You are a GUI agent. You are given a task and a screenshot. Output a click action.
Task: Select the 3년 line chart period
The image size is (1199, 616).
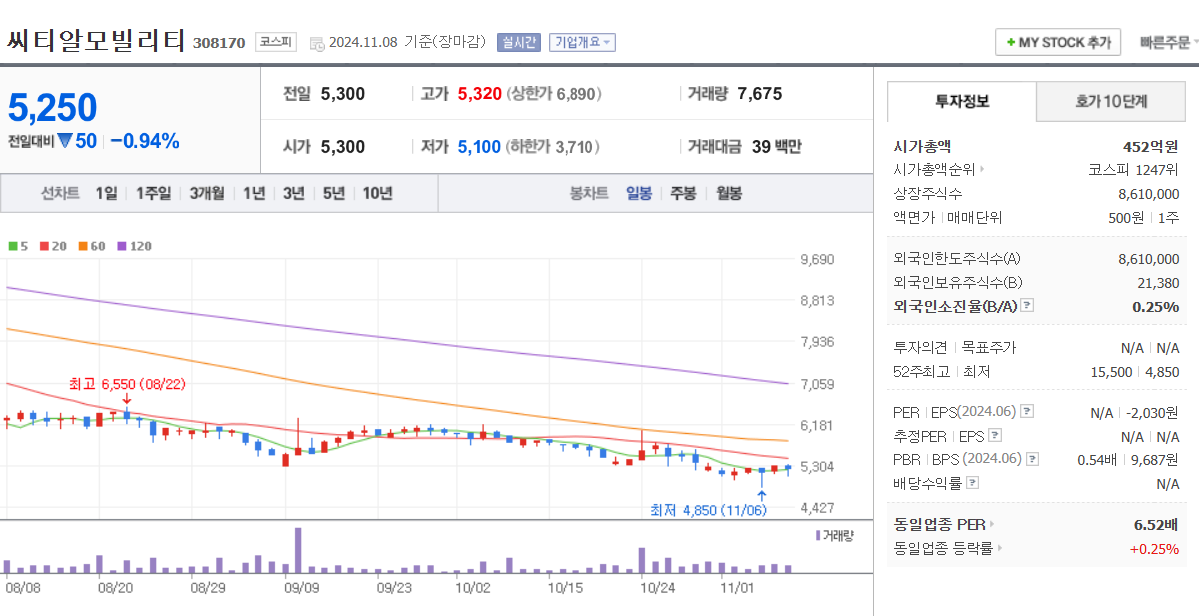point(294,193)
